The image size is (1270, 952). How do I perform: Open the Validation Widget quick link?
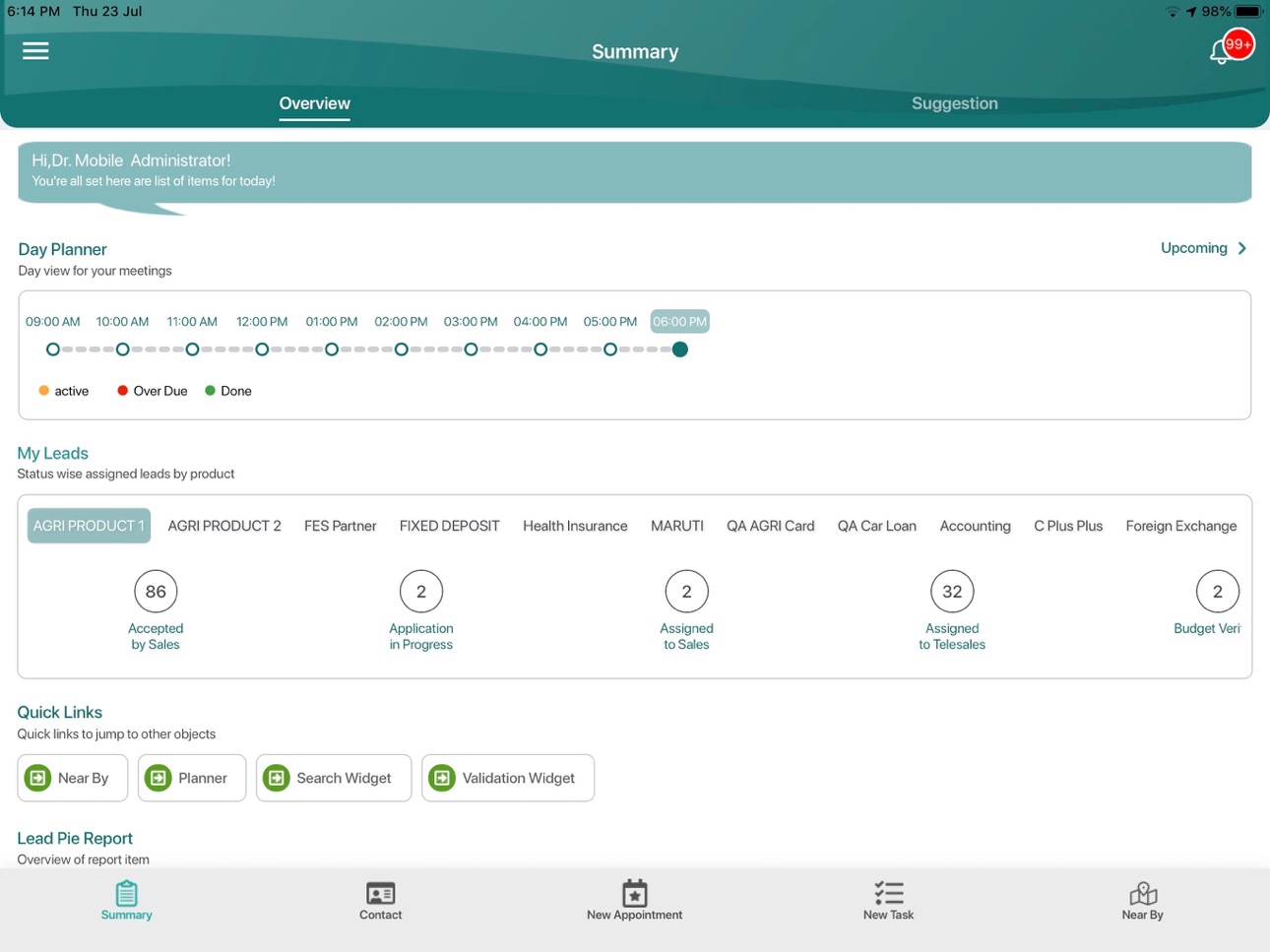[508, 778]
